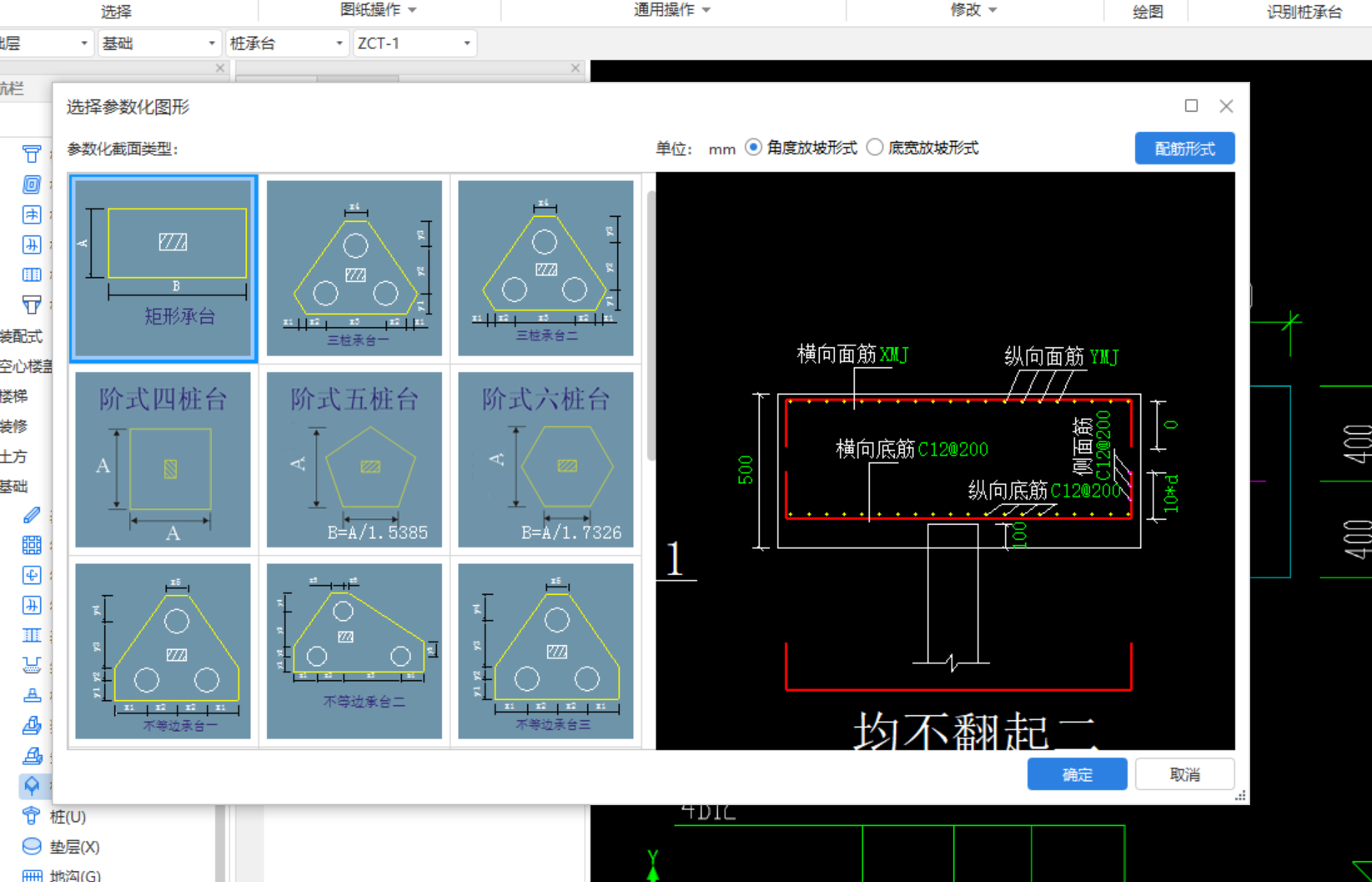
Task: Choose the 阶式六桩台 hexagon shape
Action: (x=546, y=460)
